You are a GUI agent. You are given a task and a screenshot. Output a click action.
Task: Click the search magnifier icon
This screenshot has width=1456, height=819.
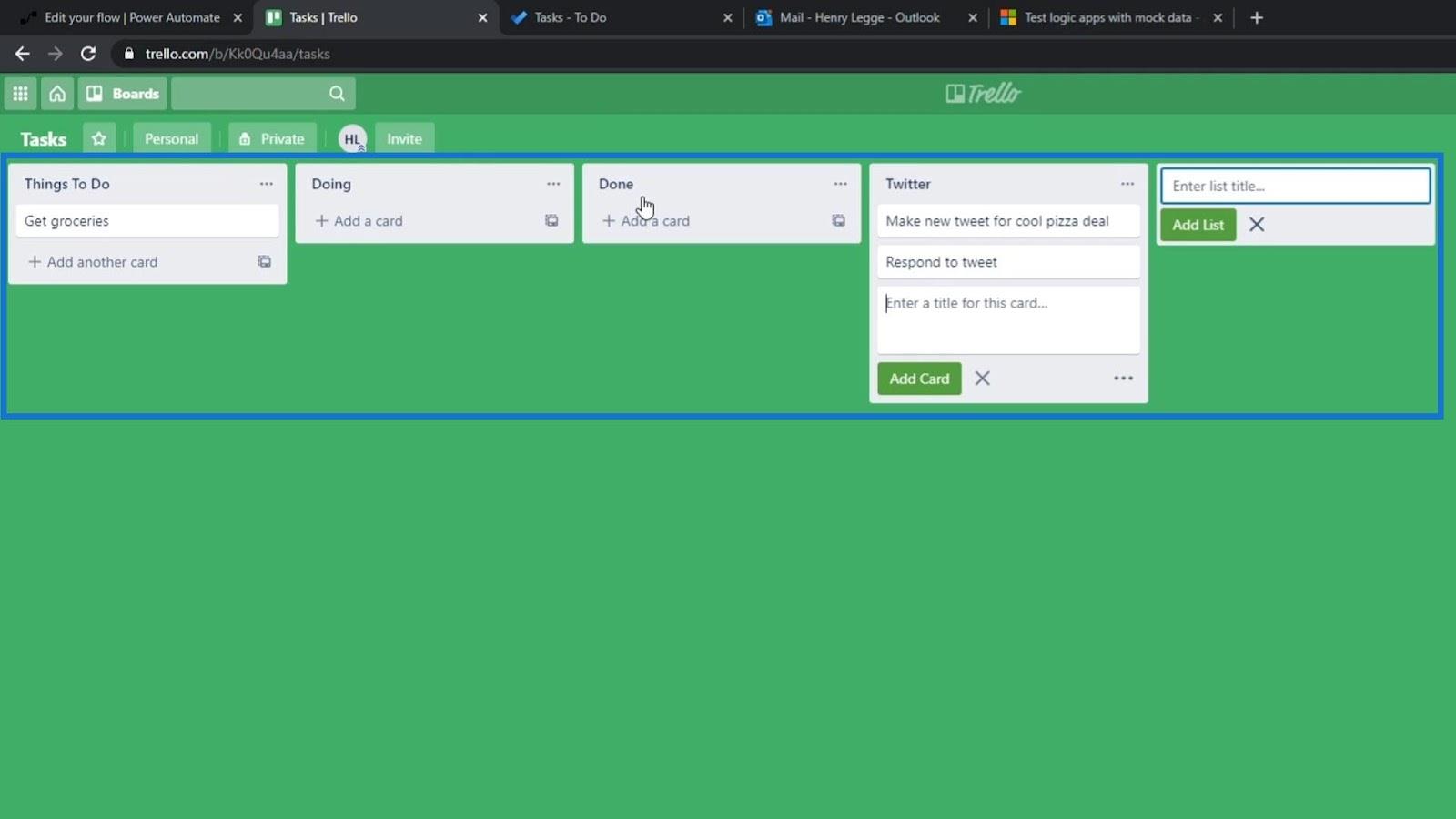point(337,94)
